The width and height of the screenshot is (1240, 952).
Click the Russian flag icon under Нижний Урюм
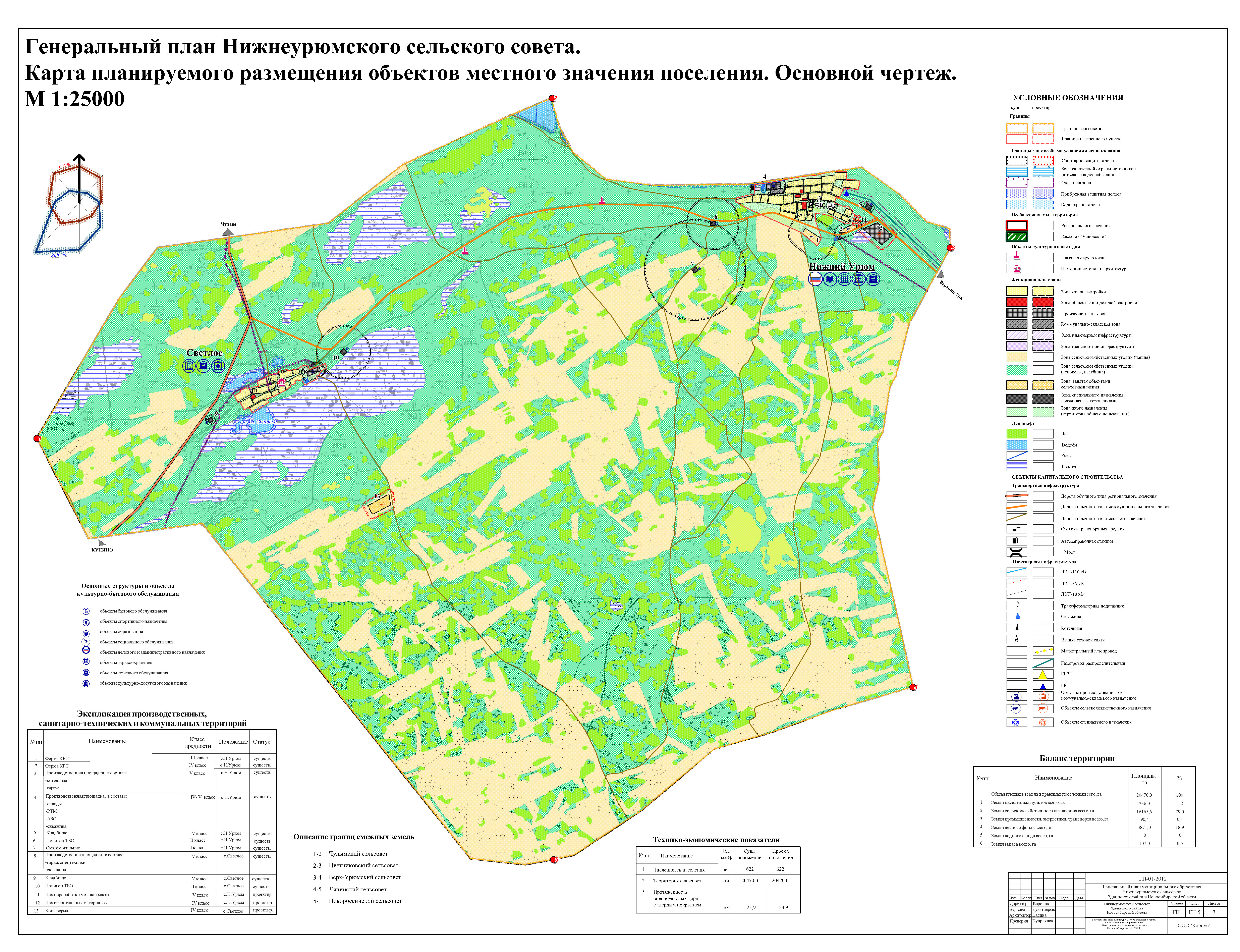tap(815, 279)
